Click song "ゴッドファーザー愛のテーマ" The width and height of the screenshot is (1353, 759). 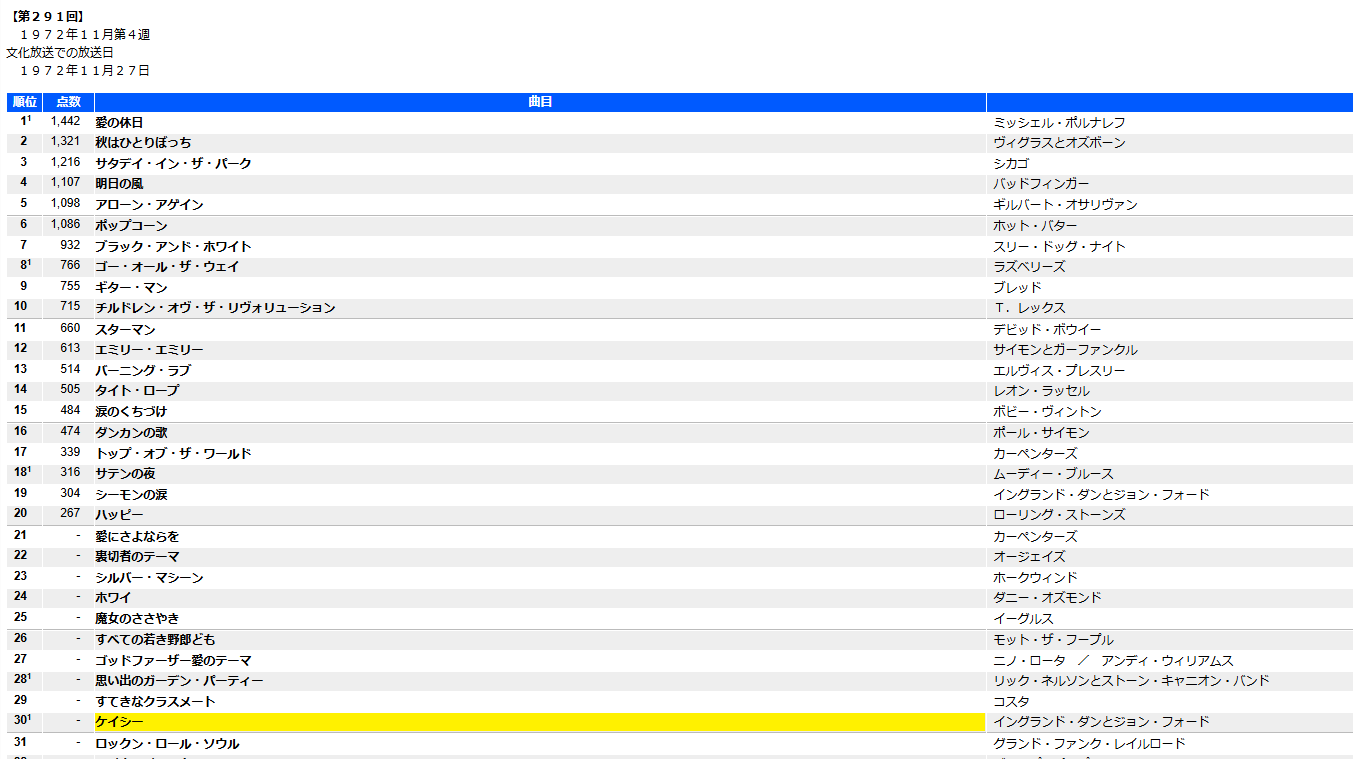pos(173,661)
